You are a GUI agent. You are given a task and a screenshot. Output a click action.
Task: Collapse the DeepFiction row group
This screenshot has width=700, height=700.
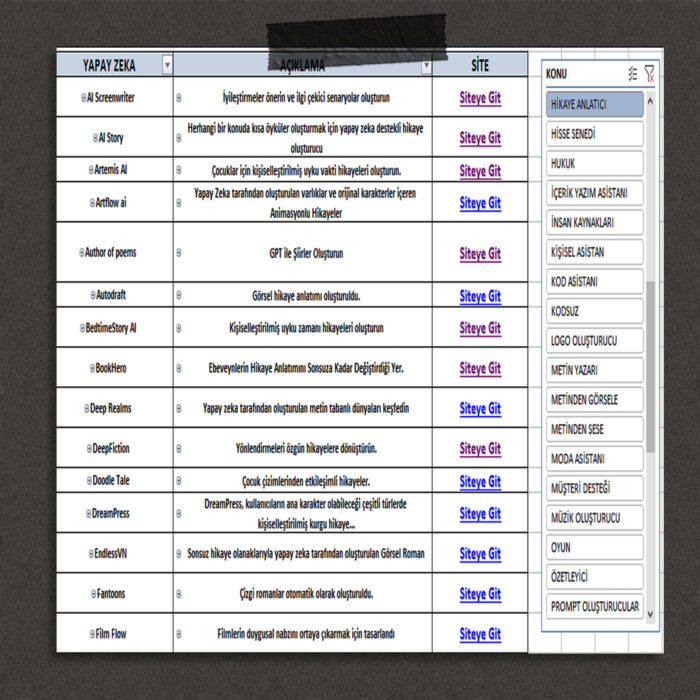89,449
